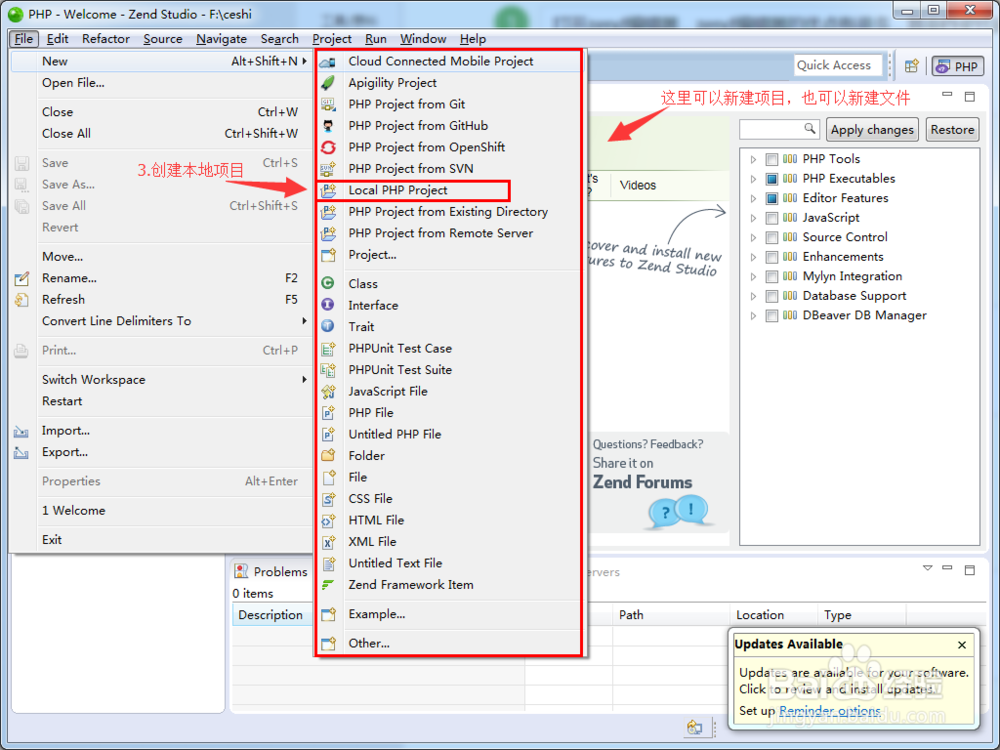1000x750 pixels.
Task: Click the Import icon in File menu
Action: click(x=21, y=431)
